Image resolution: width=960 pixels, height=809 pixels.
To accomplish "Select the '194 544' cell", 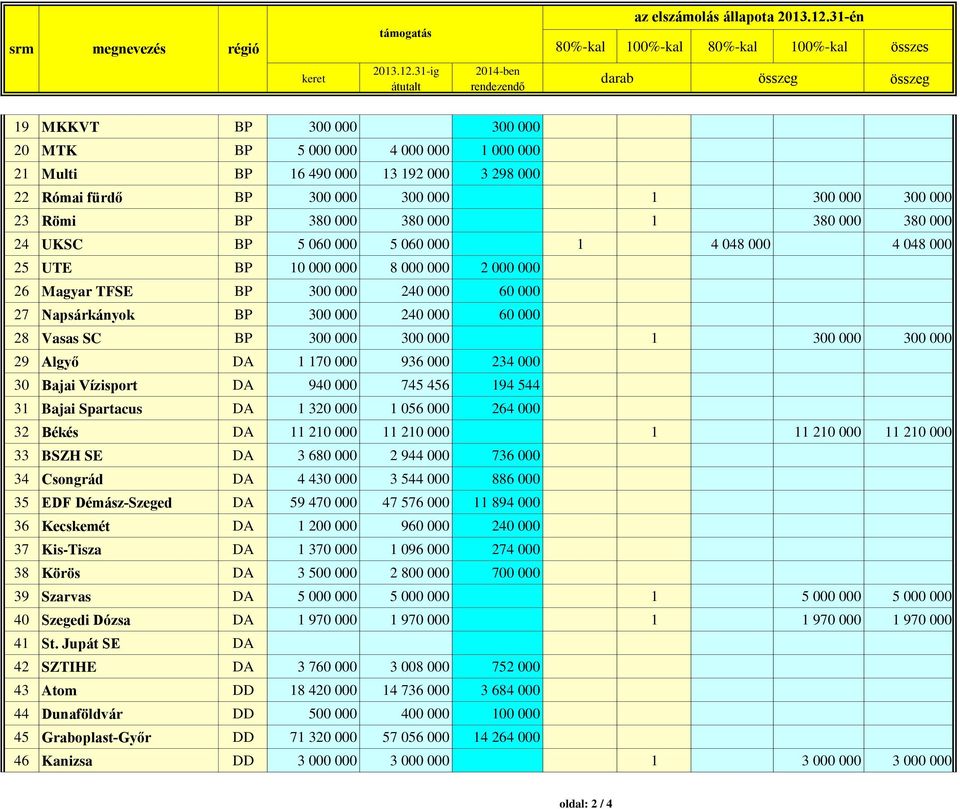I will click(497, 385).
